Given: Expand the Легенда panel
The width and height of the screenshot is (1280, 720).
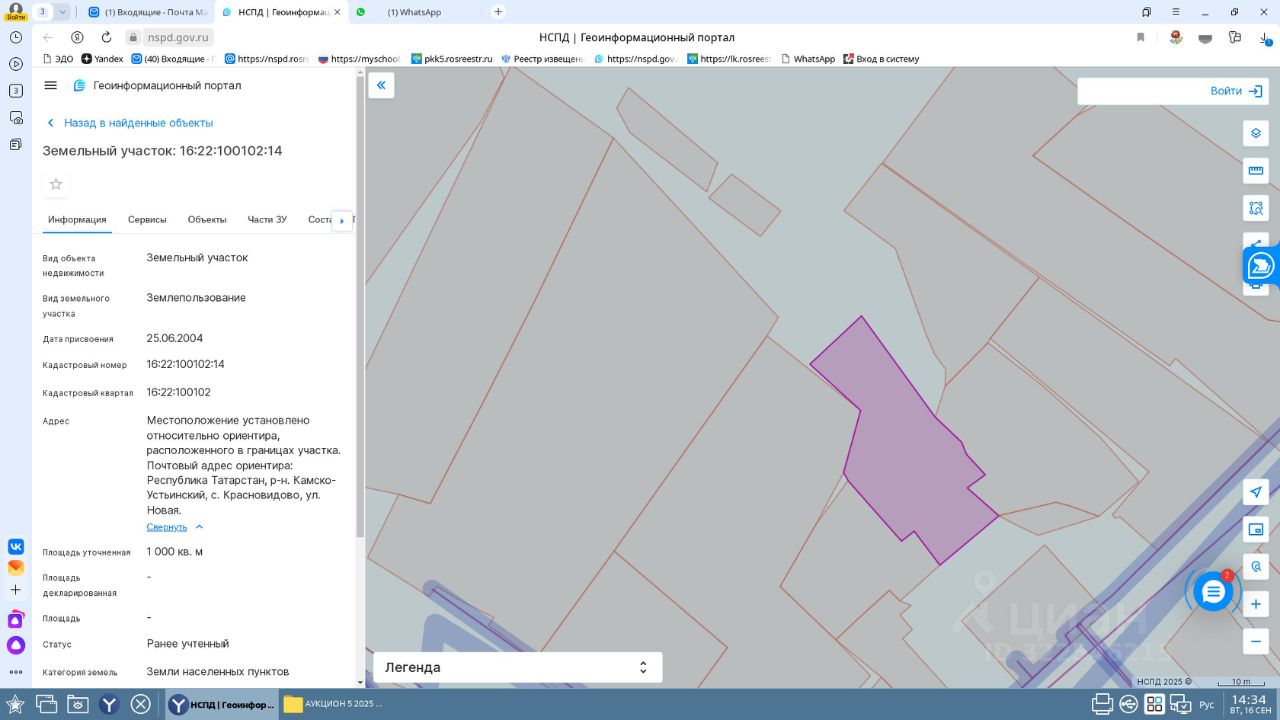Looking at the screenshot, I should (518, 667).
